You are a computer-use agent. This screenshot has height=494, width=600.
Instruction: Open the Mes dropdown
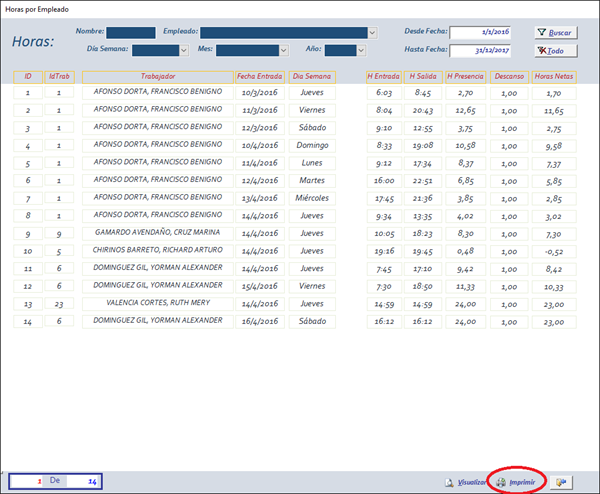[283, 50]
